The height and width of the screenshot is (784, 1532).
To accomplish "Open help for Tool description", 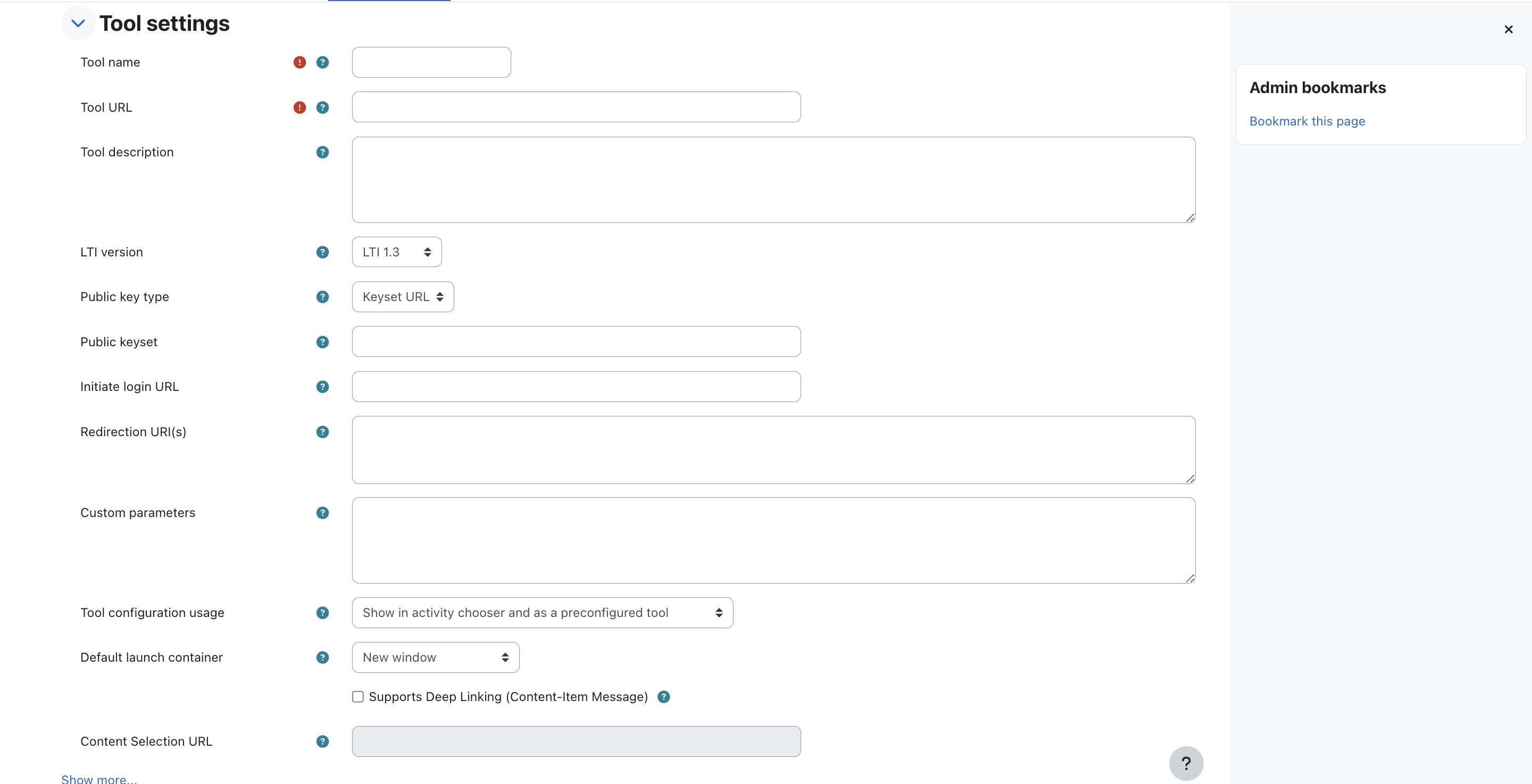I will pyautogui.click(x=322, y=152).
